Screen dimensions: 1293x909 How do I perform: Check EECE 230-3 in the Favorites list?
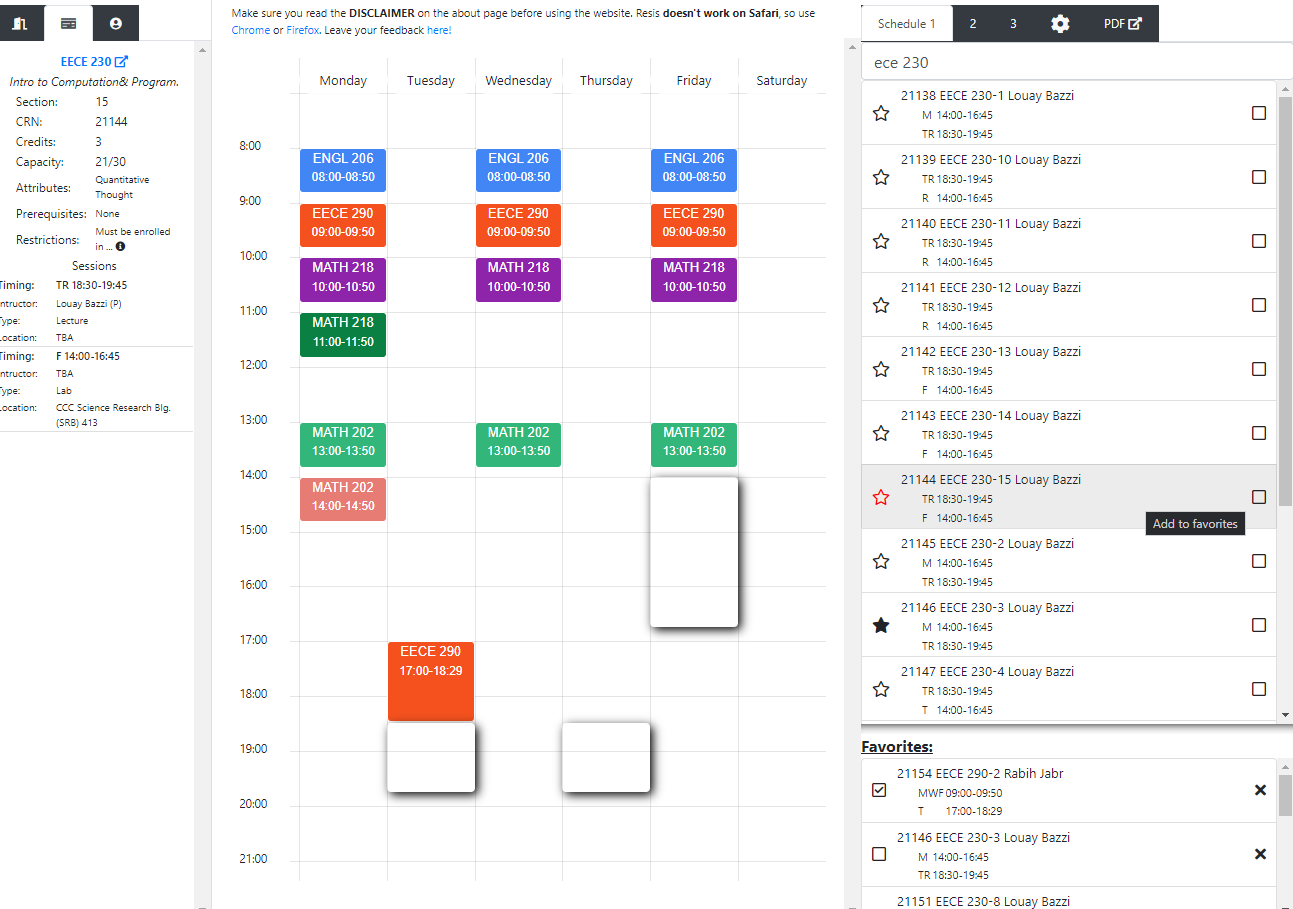coord(879,854)
